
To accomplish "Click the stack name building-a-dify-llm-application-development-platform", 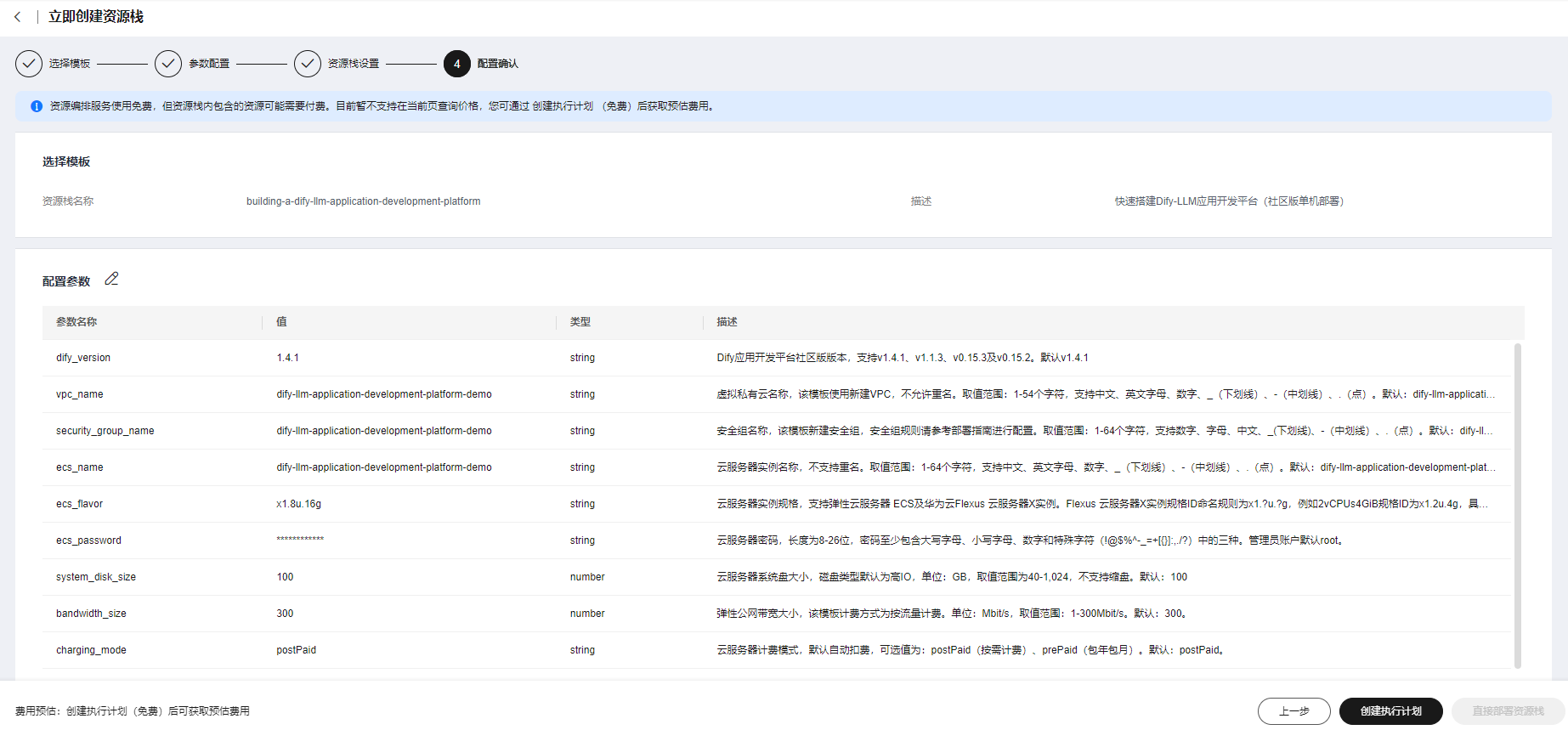I will click(364, 201).
